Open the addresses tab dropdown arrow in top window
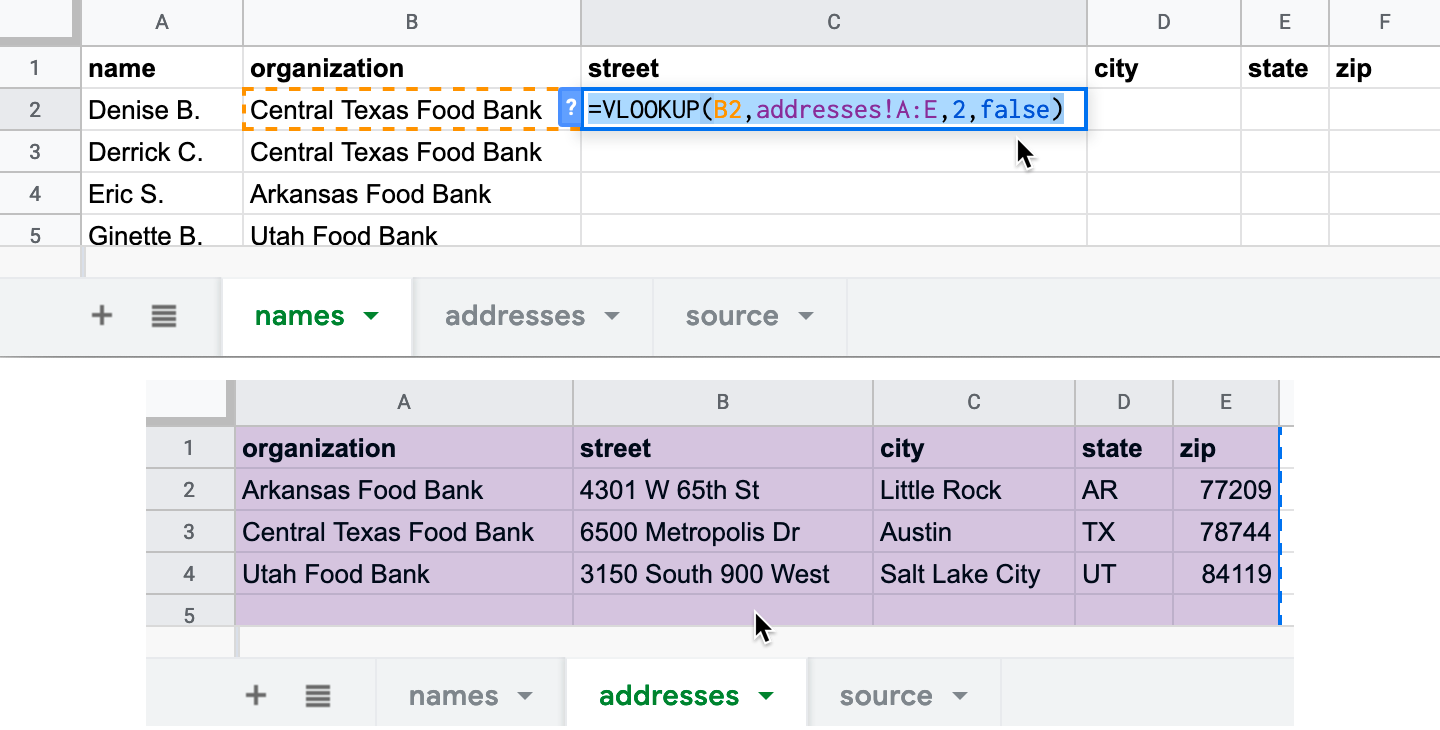1440x730 pixels. (x=612, y=316)
